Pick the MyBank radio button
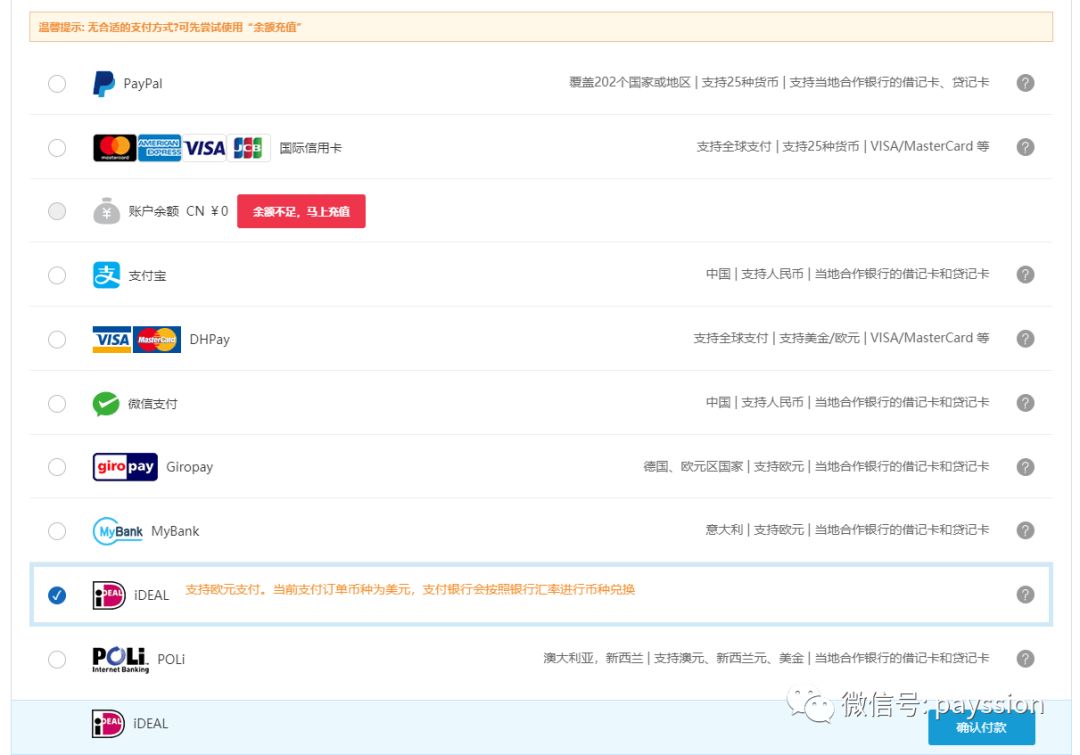The width and height of the screenshot is (1080, 755). tap(57, 531)
